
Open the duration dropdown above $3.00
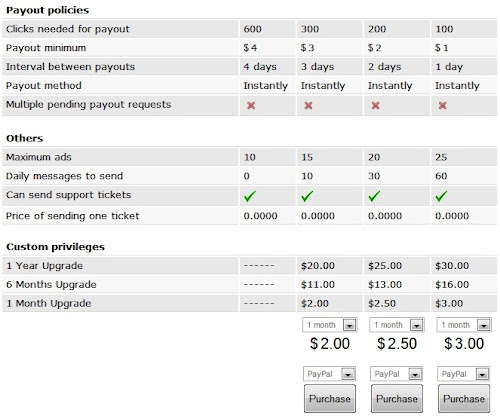point(464,325)
